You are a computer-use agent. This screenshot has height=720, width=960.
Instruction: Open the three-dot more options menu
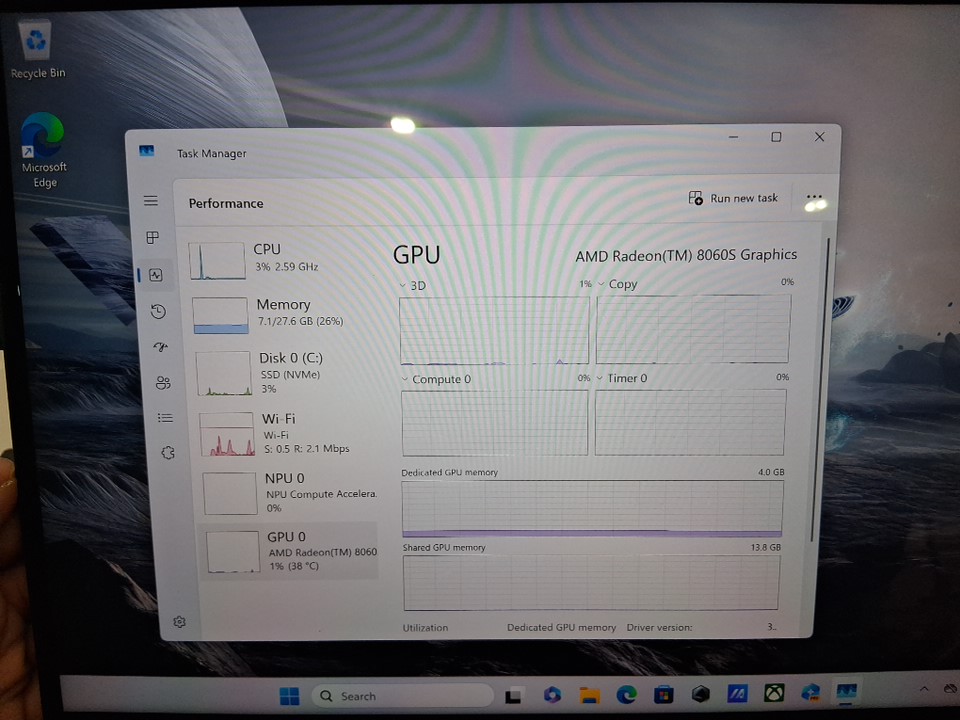click(814, 198)
